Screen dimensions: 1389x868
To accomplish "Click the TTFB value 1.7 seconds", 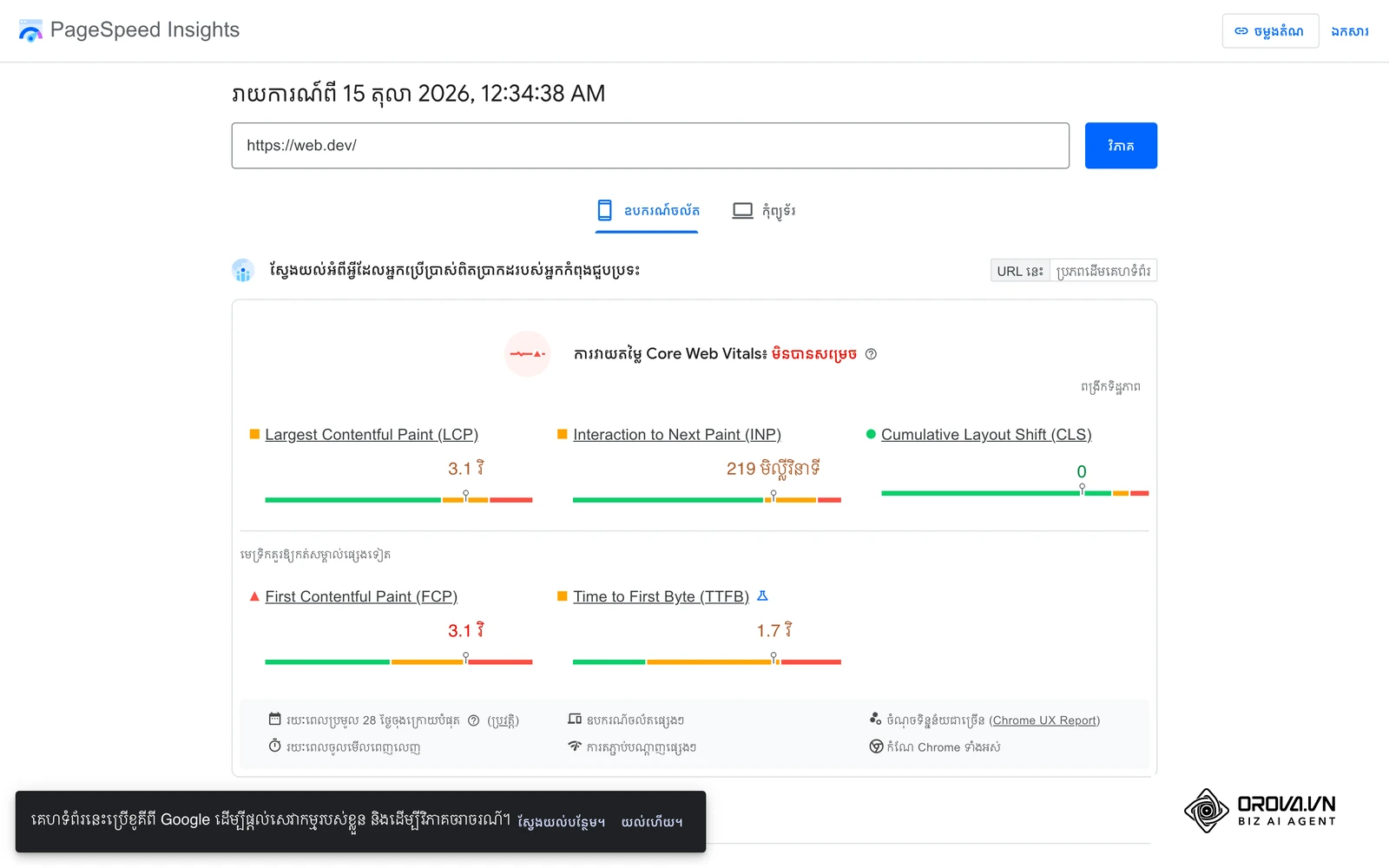I will pyautogui.click(x=774, y=630).
